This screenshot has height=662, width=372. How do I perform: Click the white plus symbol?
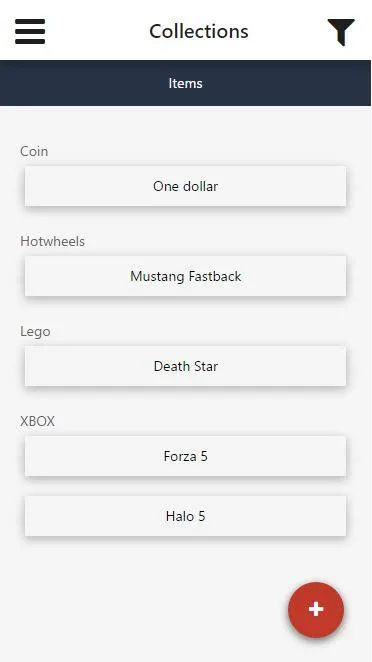316,610
